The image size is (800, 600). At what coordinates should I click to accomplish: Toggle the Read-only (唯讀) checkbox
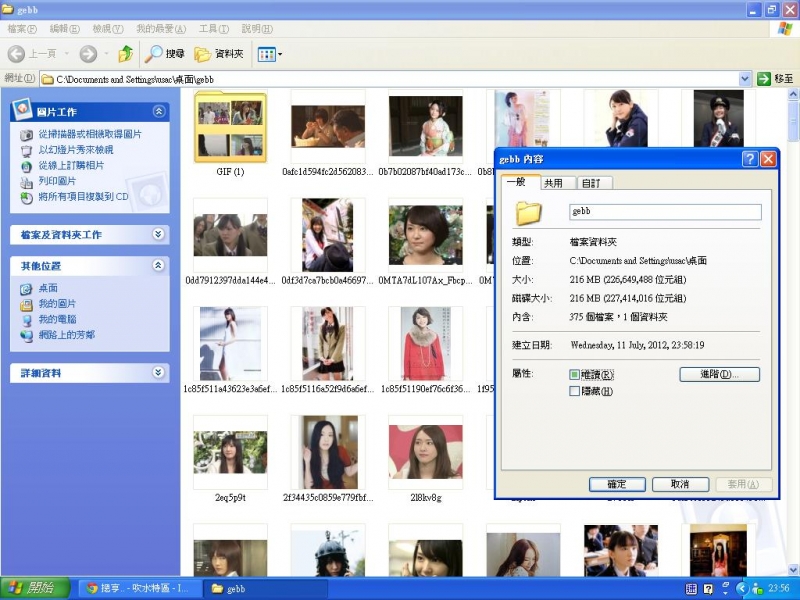click(574, 375)
